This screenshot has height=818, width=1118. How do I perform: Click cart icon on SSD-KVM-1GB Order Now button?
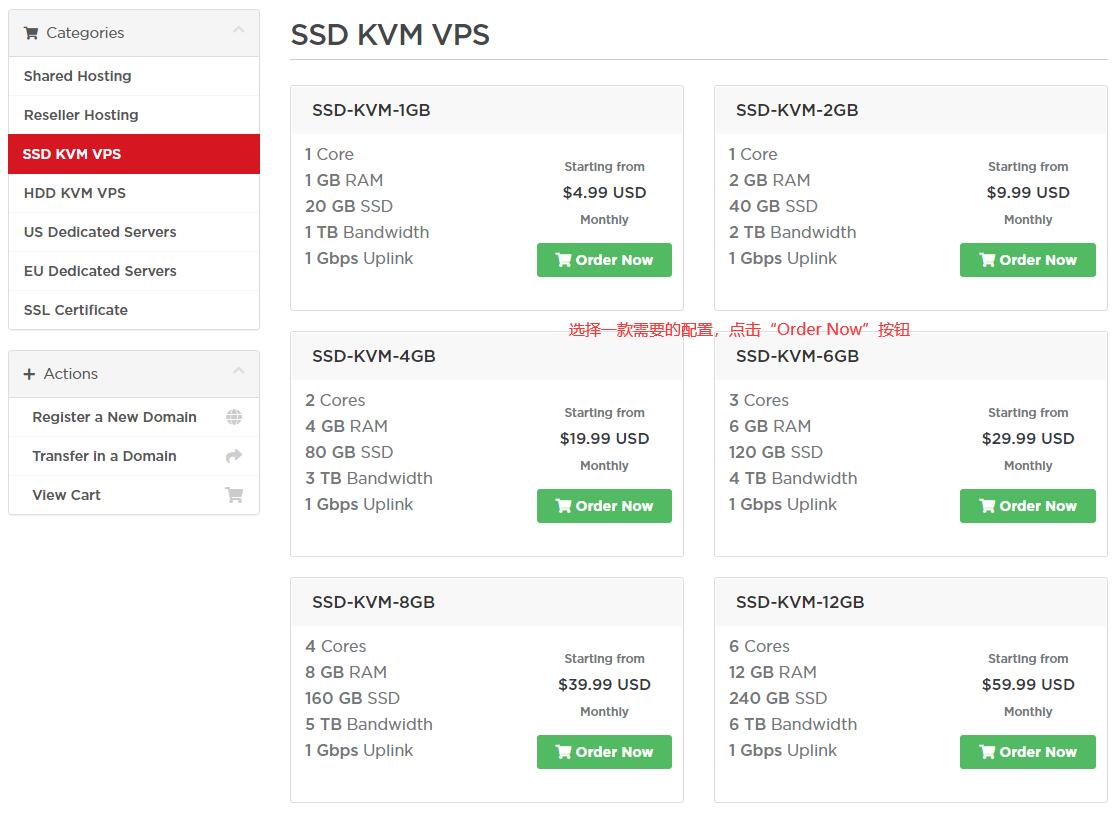coord(563,260)
